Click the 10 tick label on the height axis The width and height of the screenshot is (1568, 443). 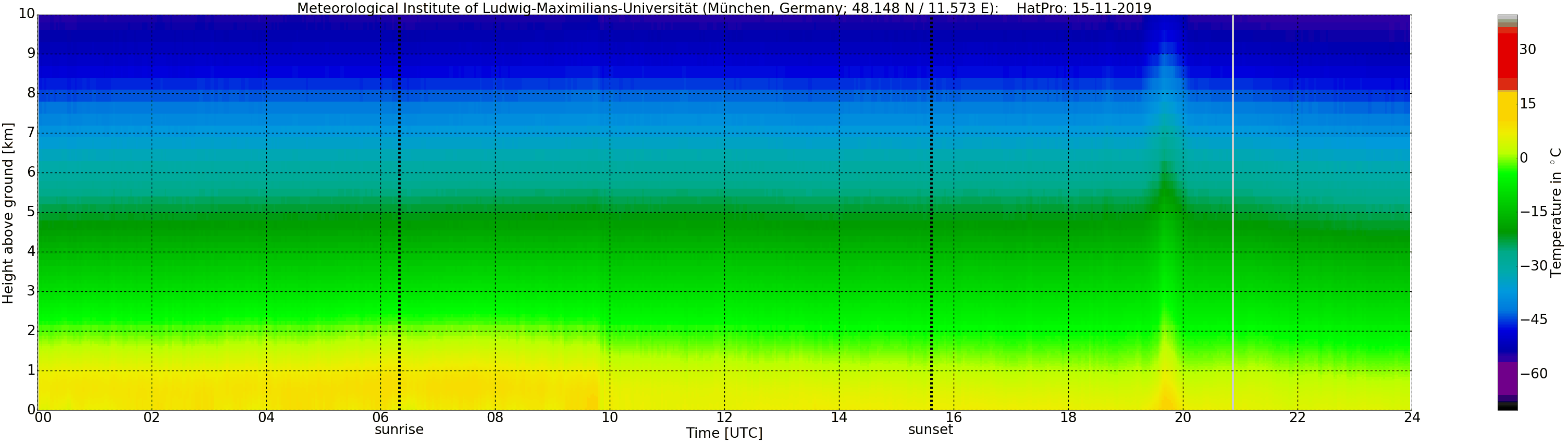(x=27, y=14)
